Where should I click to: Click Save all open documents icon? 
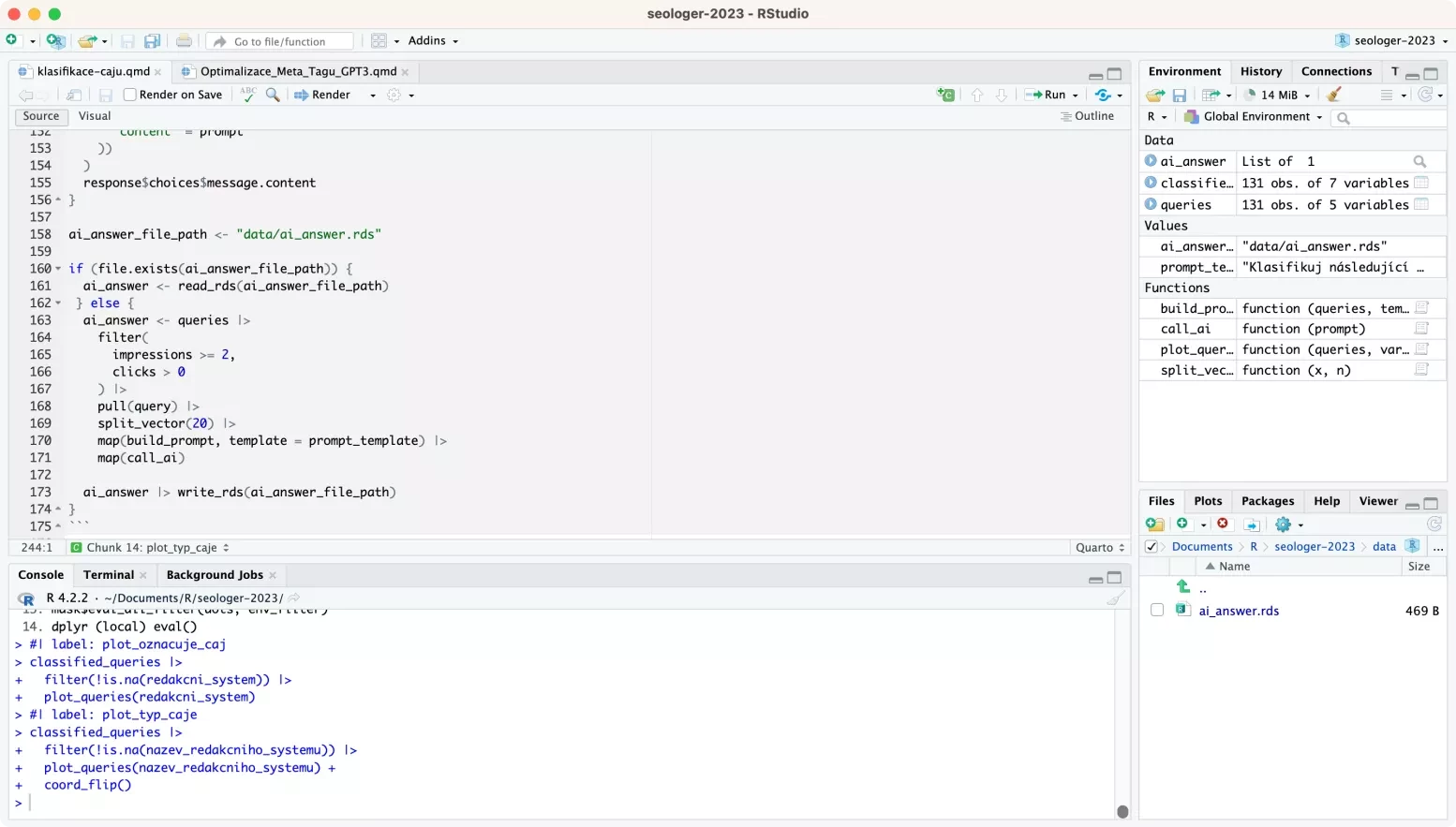(152, 41)
